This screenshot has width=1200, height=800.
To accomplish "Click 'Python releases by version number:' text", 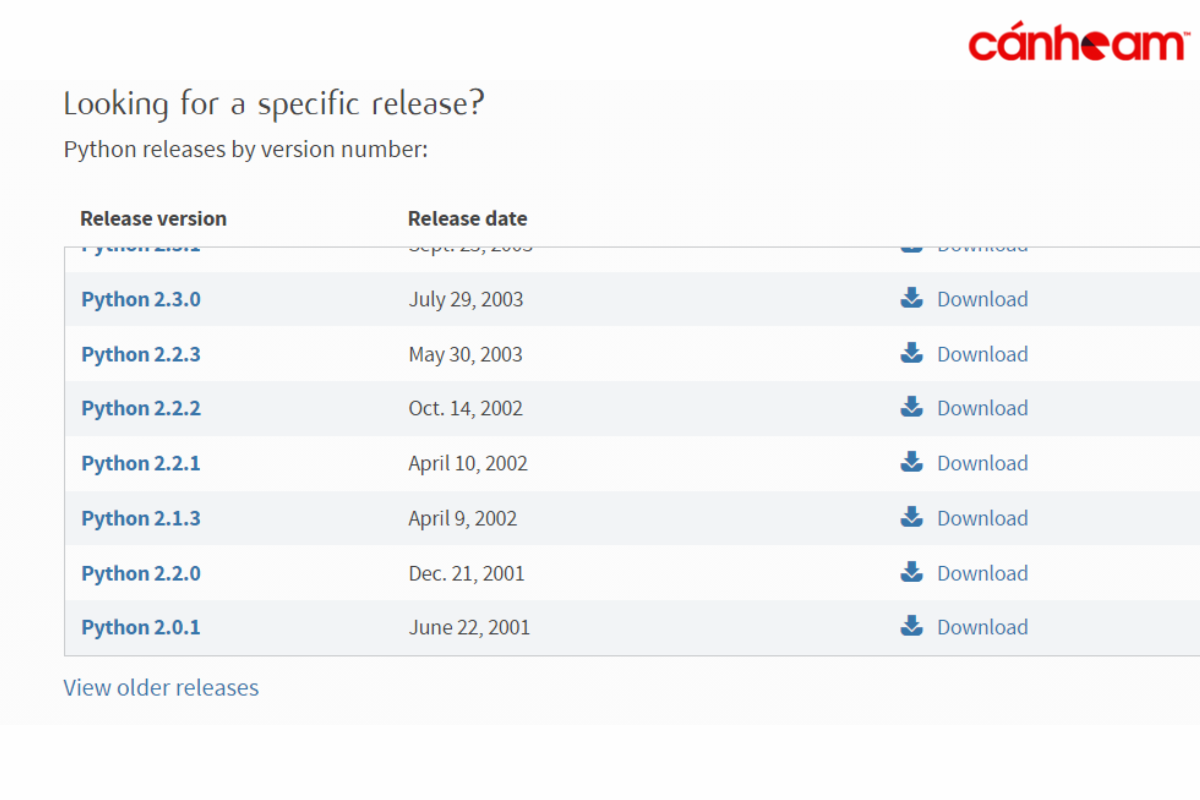I will pyautogui.click(x=246, y=150).
